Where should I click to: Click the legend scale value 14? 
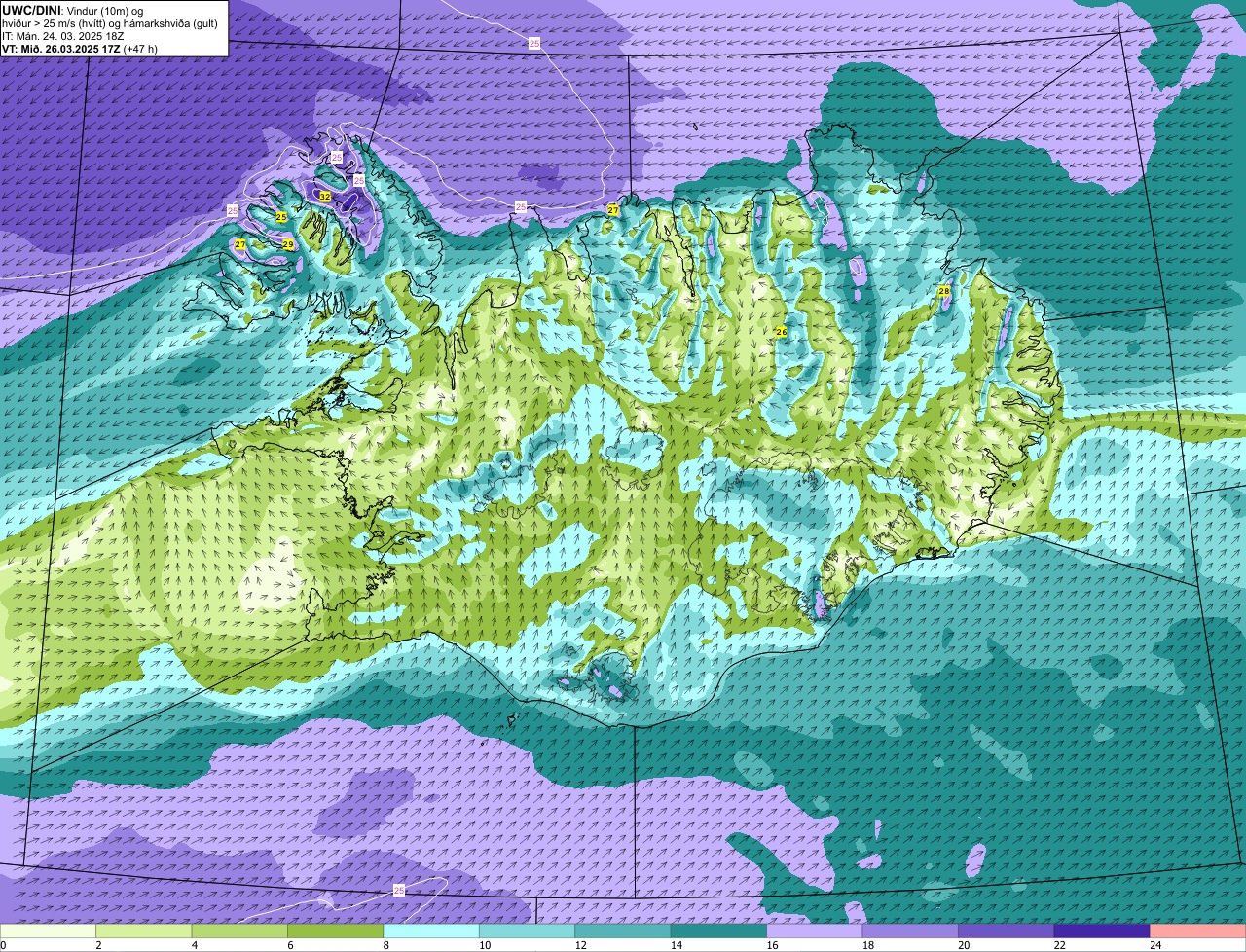(676, 945)
